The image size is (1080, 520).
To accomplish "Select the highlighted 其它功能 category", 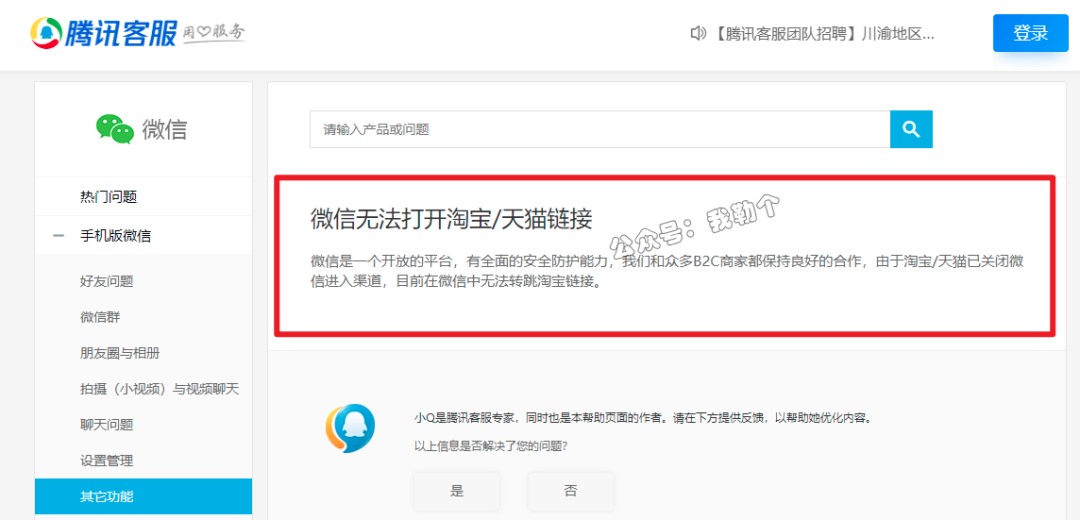I will (143, 496).
